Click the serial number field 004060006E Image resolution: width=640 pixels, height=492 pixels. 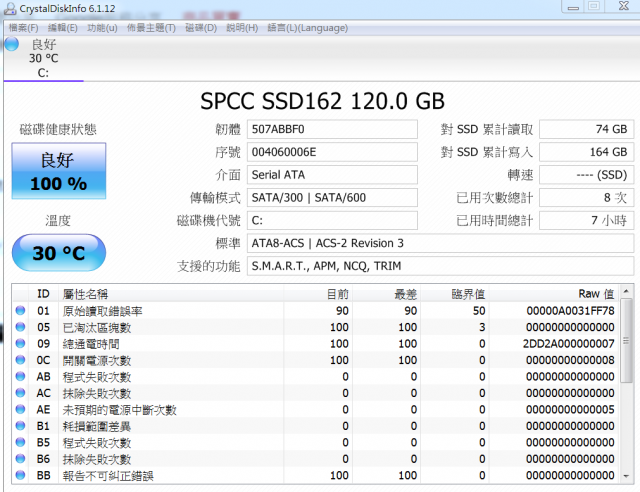coord(332,152)
